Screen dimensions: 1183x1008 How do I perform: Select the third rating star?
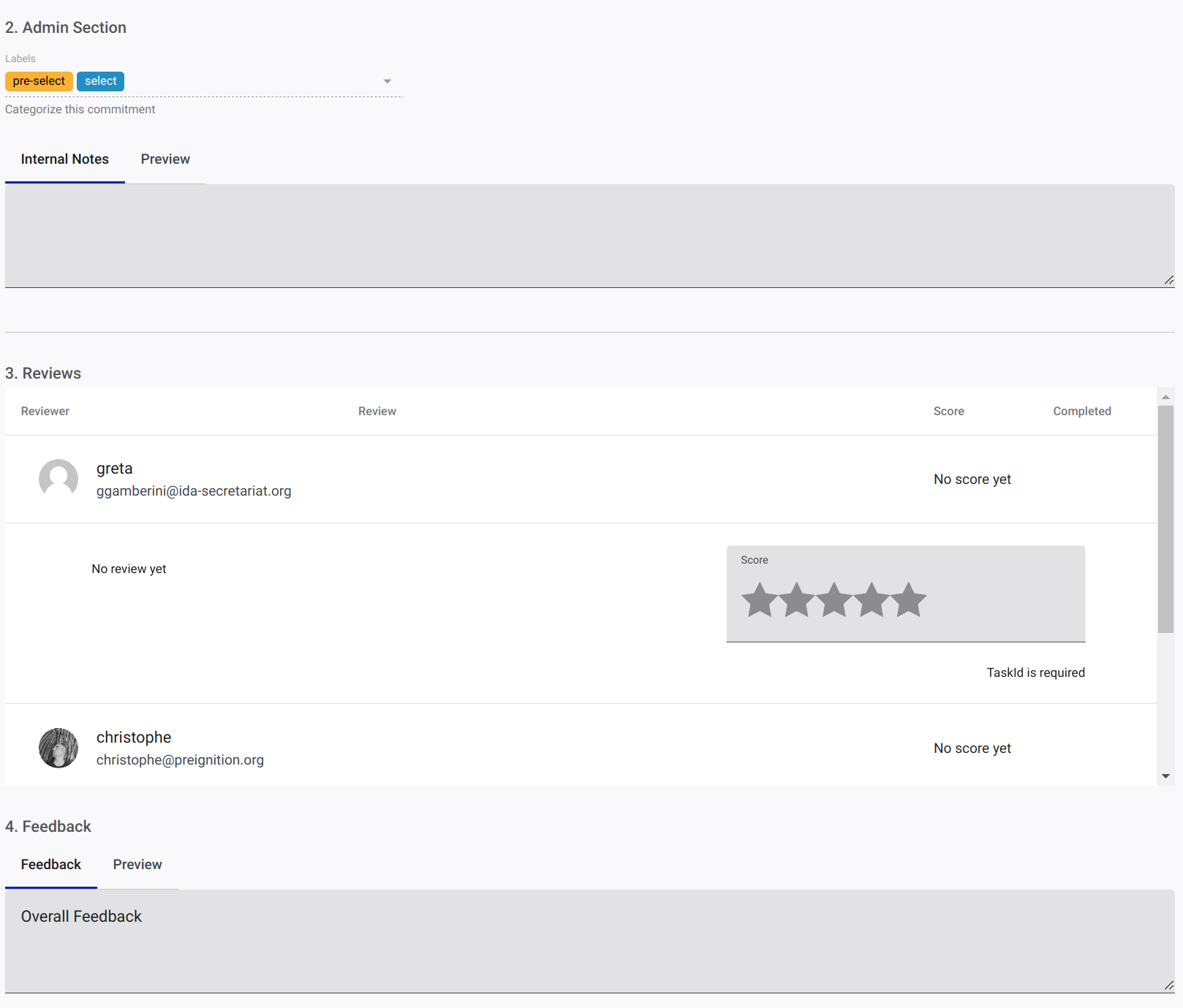click(834, 600)
